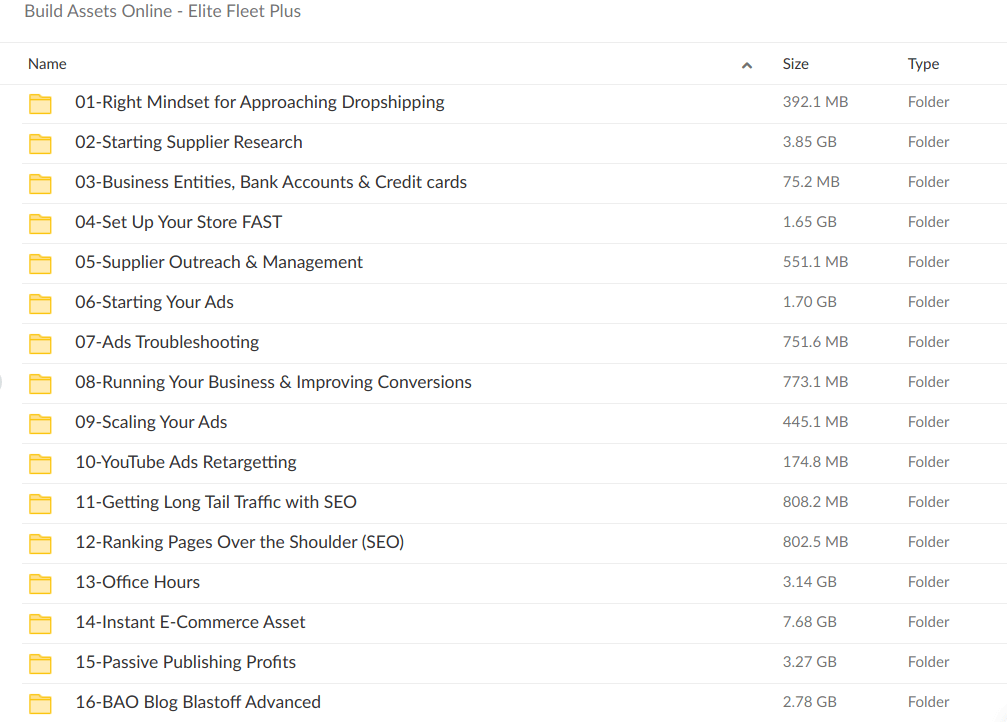Click the sort chevron on the Name column

(746, 63)
